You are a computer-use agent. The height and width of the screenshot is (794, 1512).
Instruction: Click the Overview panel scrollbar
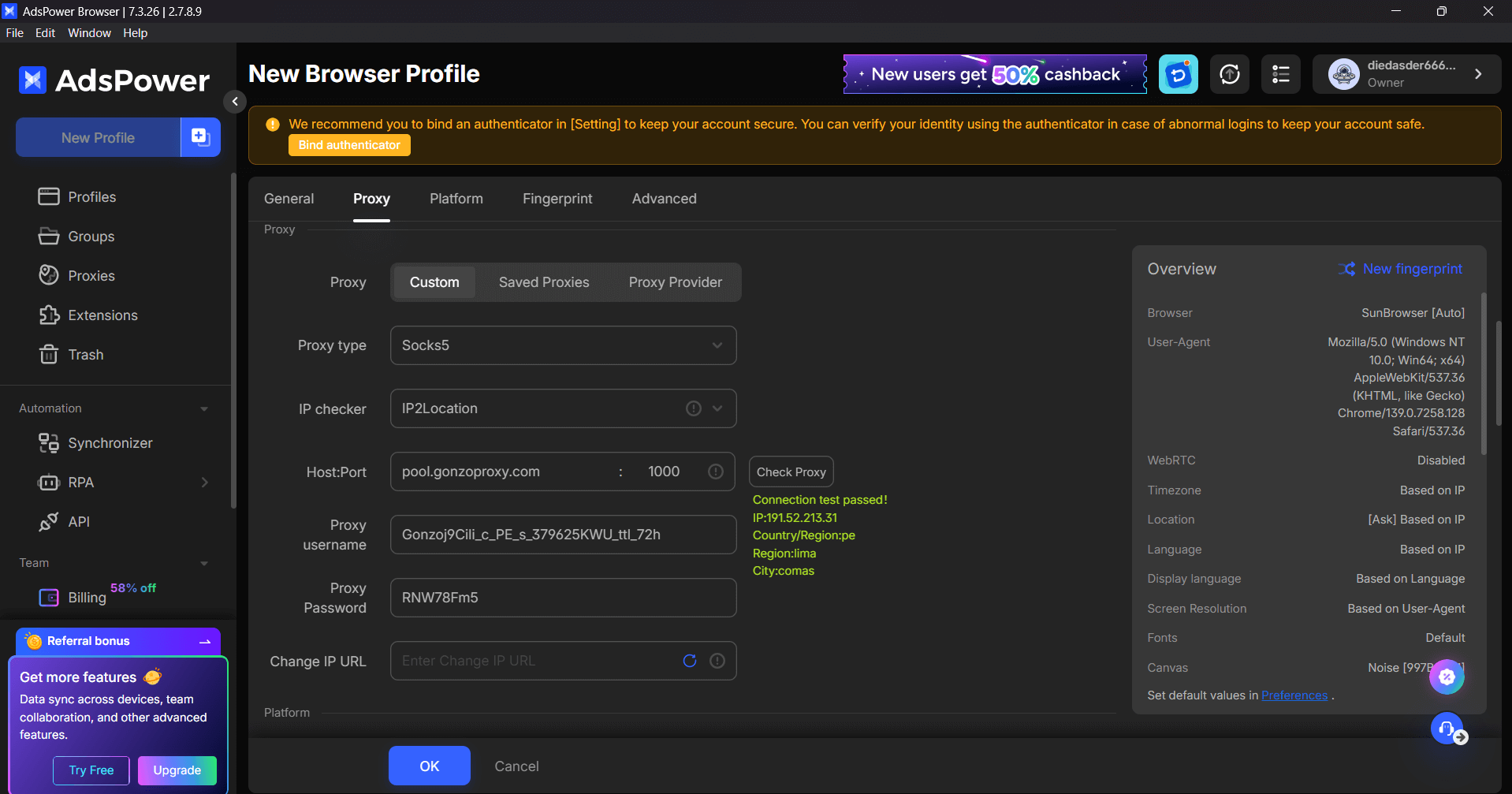(x=1484, y=374)
